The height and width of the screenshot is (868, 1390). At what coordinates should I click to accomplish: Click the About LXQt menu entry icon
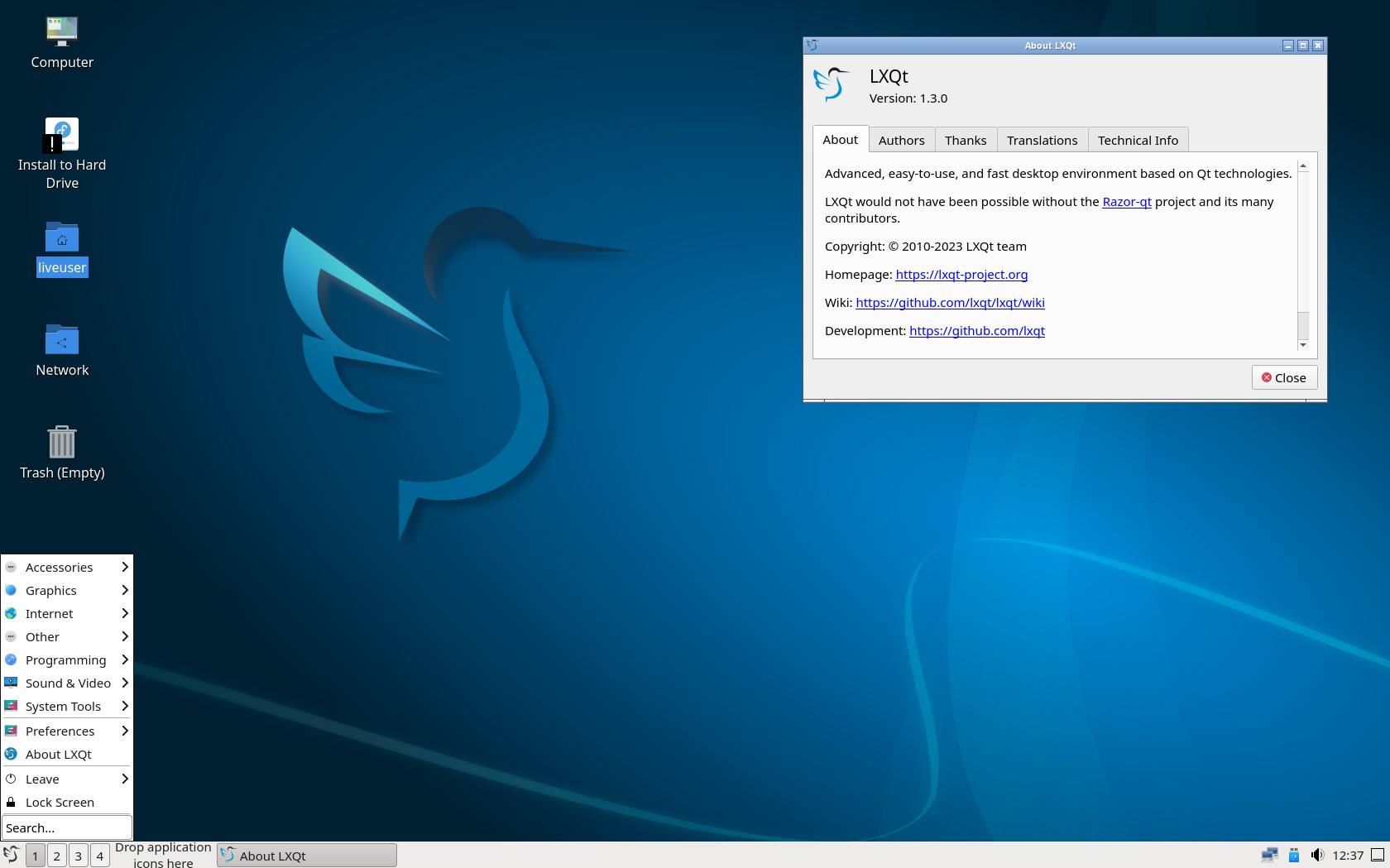pyautogui.click(x=11, y=754)
